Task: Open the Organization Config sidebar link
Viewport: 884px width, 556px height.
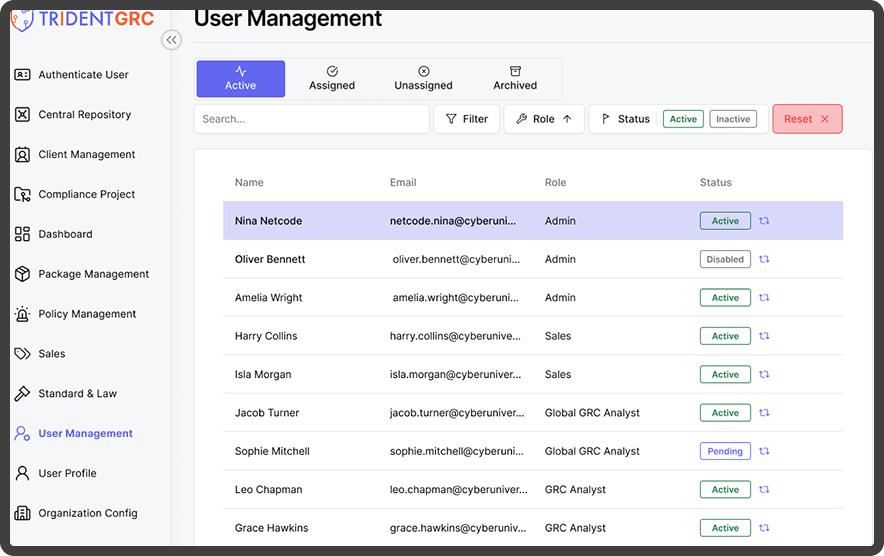Action: [88, 513]
